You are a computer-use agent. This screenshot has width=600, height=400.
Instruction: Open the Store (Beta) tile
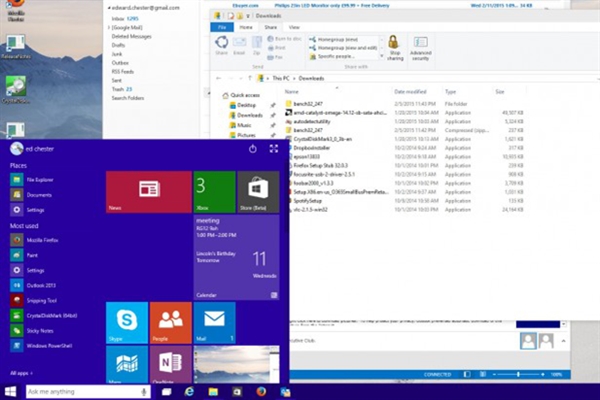[258, 190]
